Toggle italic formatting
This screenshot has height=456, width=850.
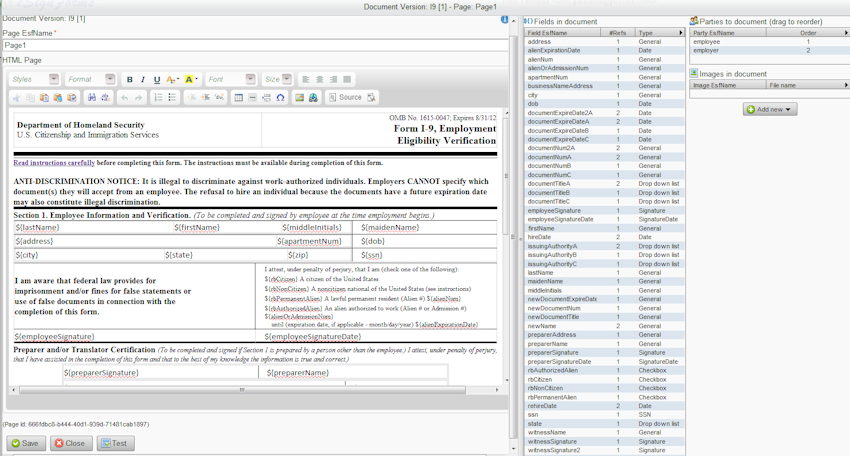143,80
